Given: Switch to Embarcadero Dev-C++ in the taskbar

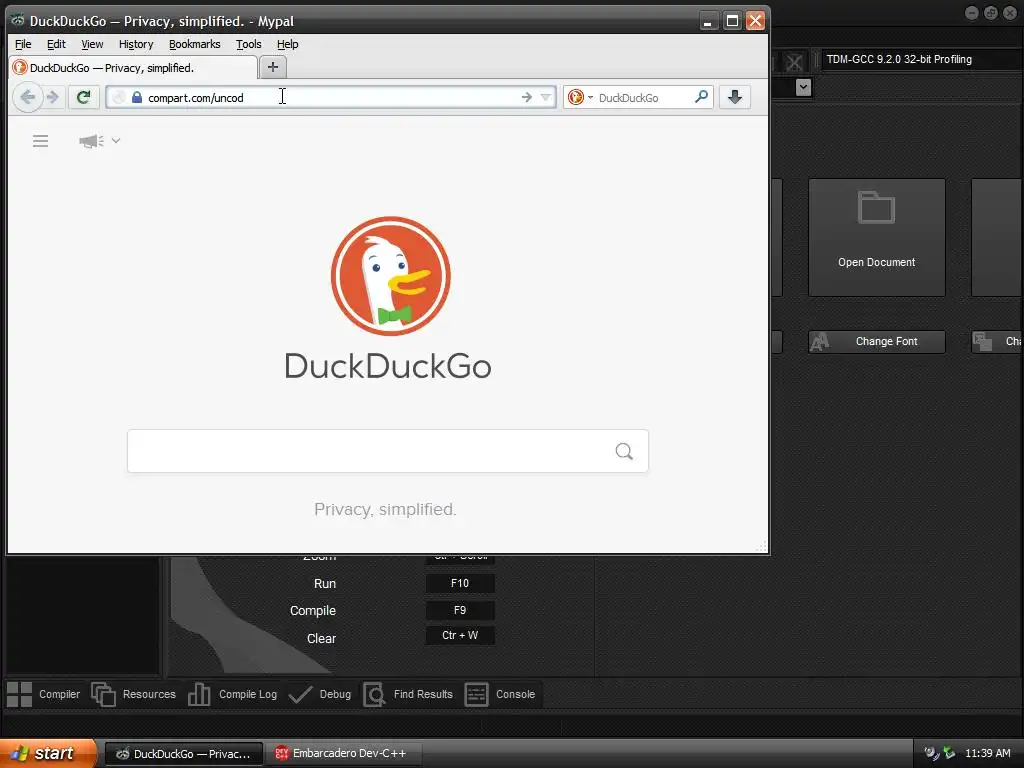Looking at the screenshot, I should [344, 754].
